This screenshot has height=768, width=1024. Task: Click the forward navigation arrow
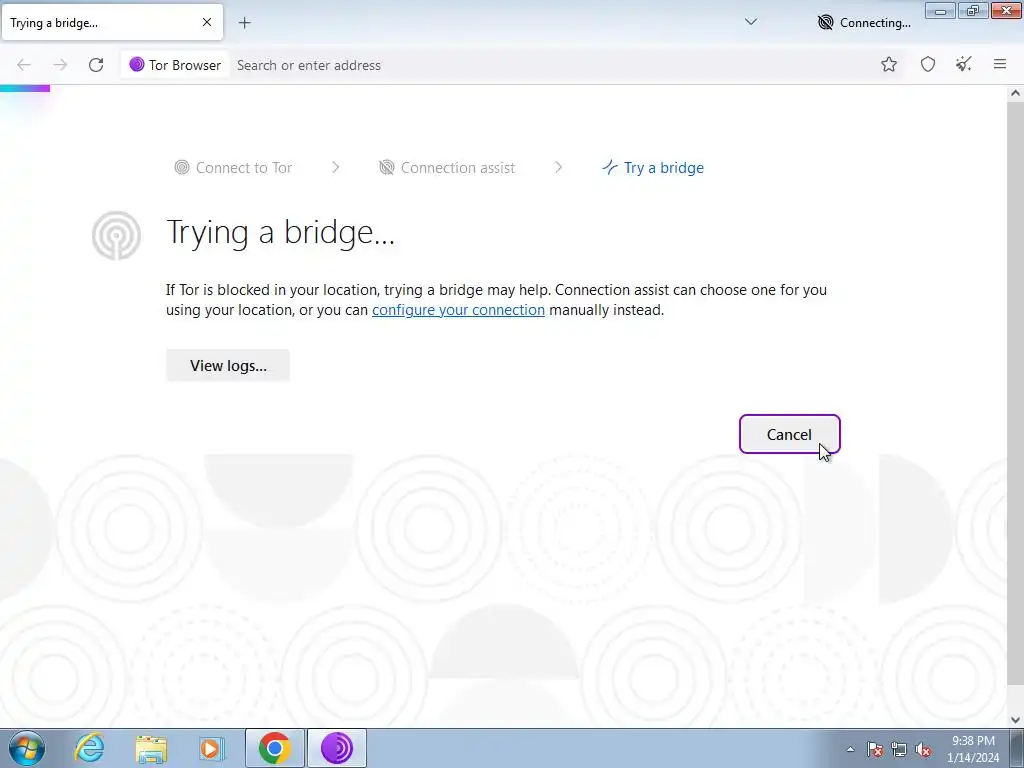tap(60, 65)
